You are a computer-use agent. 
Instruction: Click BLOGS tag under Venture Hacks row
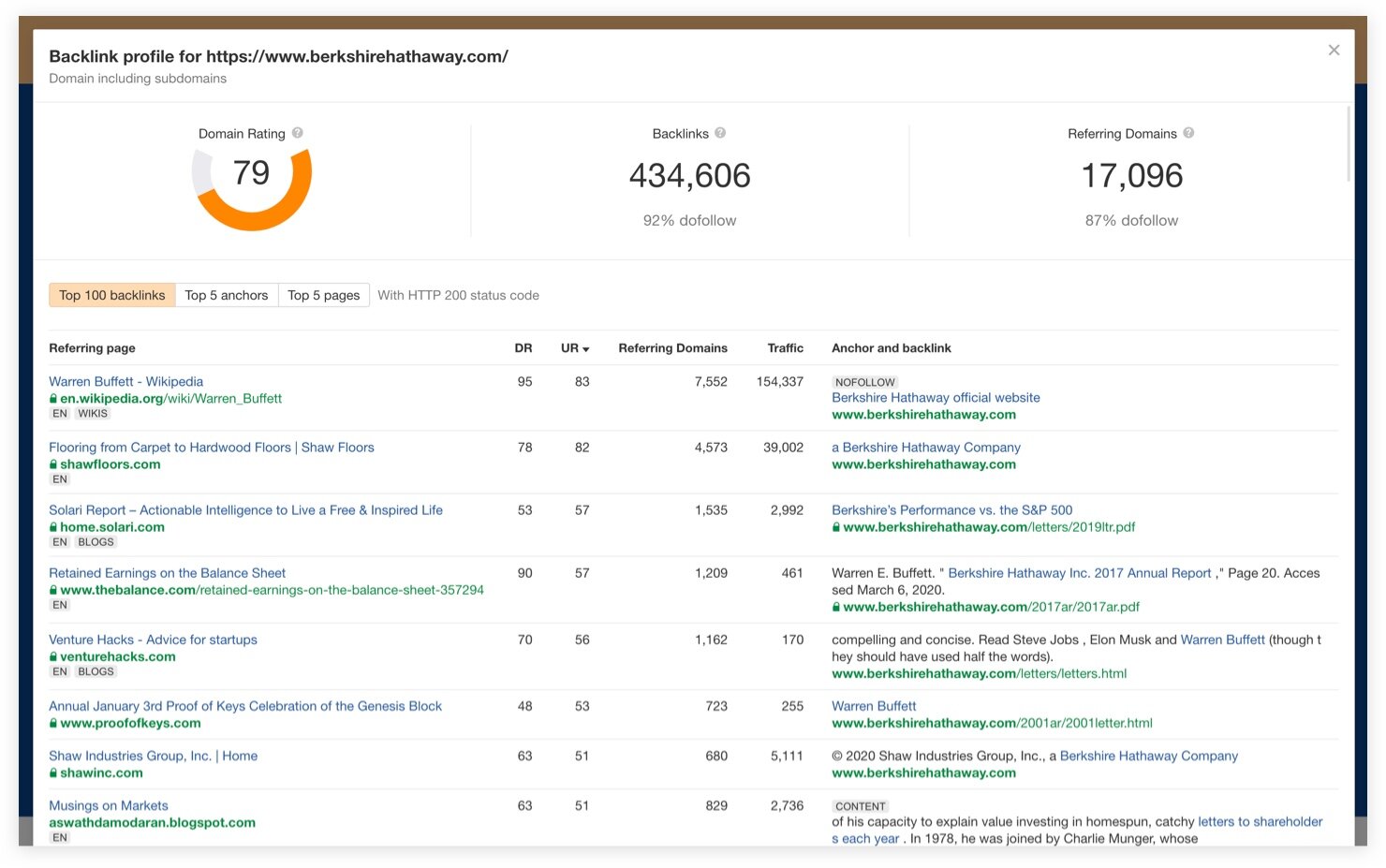96,672
